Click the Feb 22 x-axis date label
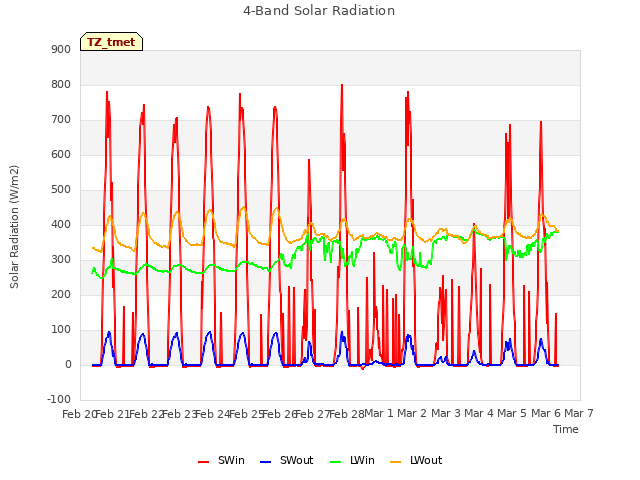This screenshot has height=480, width=640. click(146, 414)
